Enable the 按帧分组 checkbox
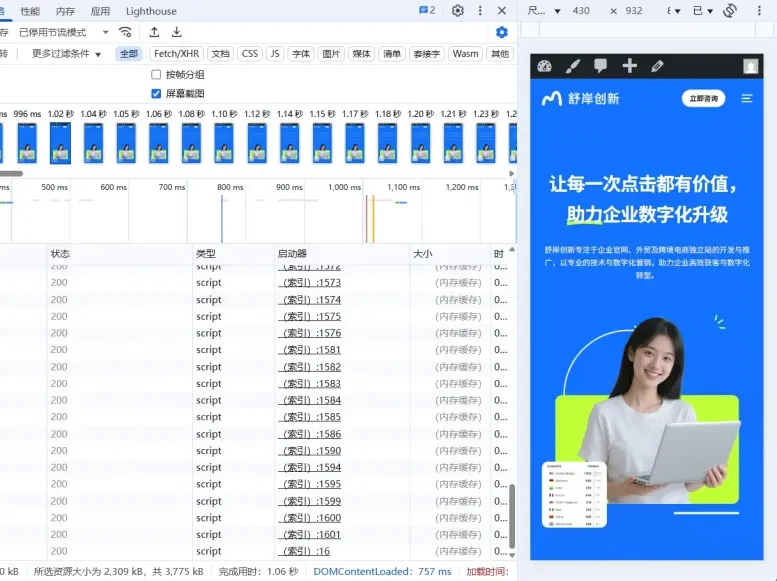This screenshot has width=777, height=581. coord(156,75)
